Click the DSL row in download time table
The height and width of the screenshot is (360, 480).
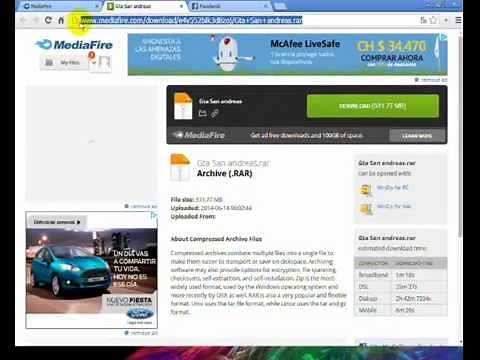[x=401, y=287]
